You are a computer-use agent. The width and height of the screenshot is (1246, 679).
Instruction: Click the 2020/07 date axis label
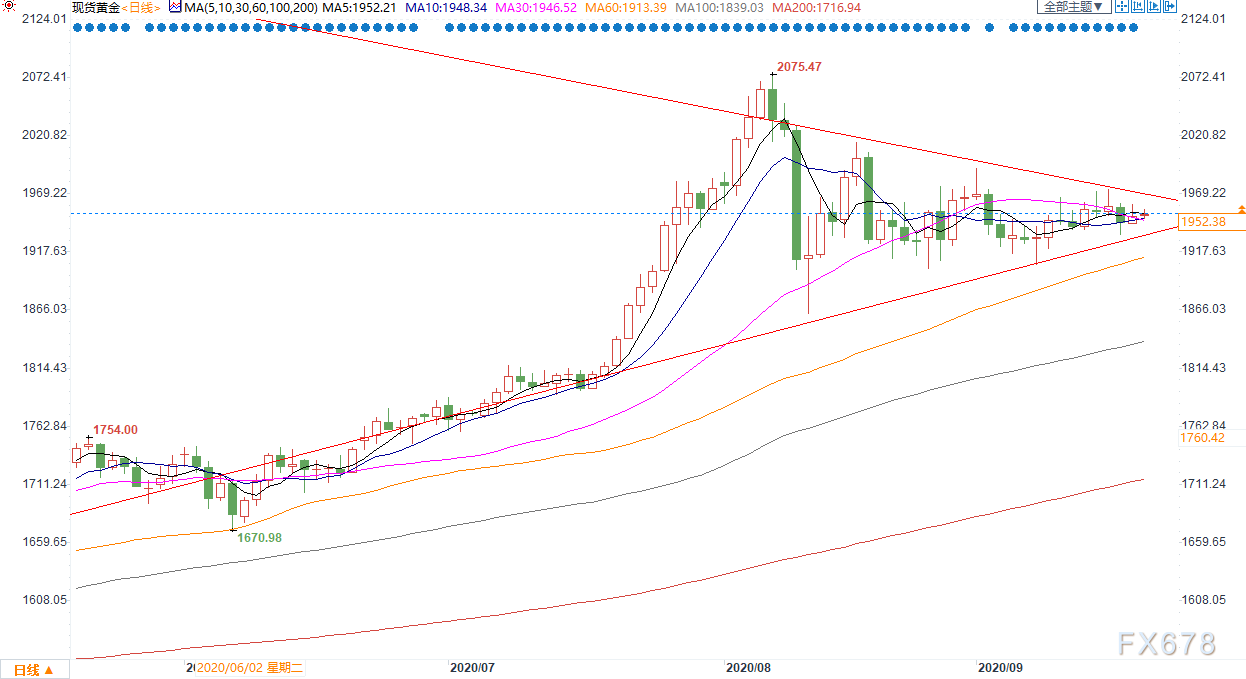coord(472,667)
